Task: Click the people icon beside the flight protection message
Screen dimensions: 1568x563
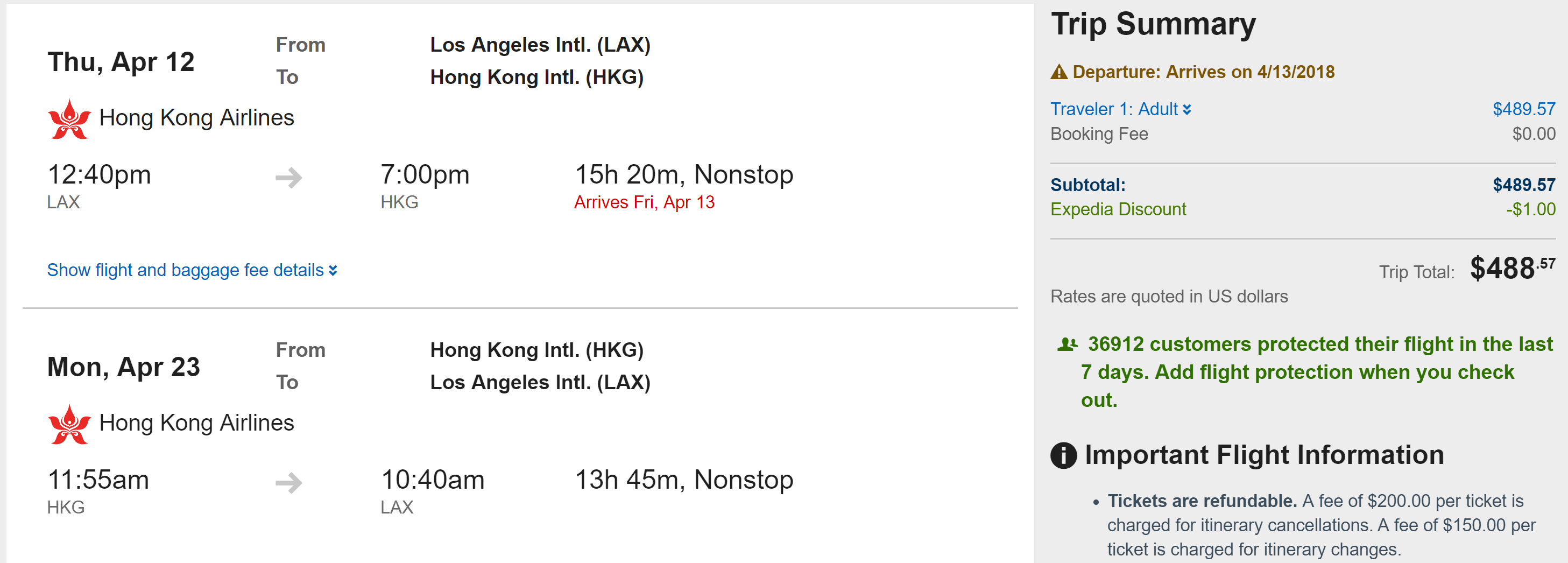Action: click(x=1067, y=344)
